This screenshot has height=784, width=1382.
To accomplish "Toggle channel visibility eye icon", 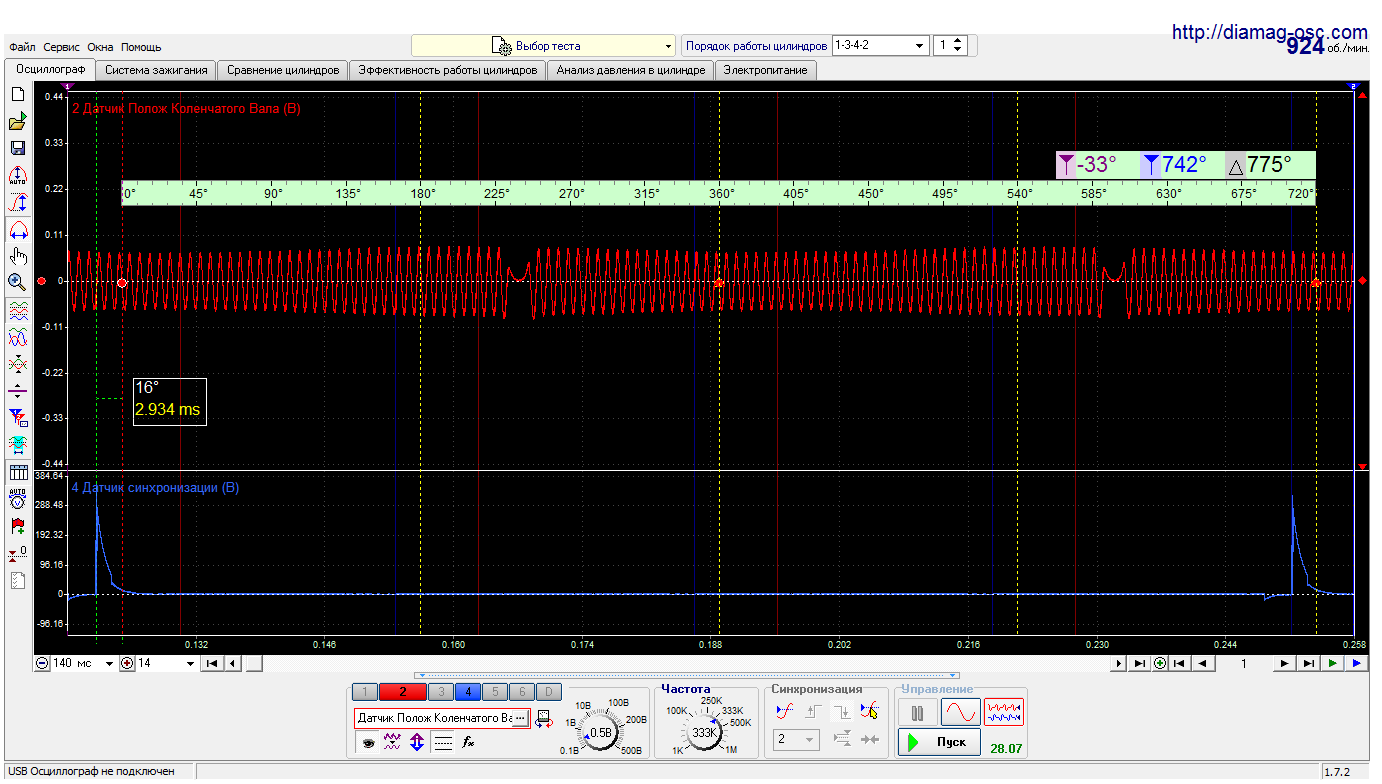I will (x=368, y=743).
